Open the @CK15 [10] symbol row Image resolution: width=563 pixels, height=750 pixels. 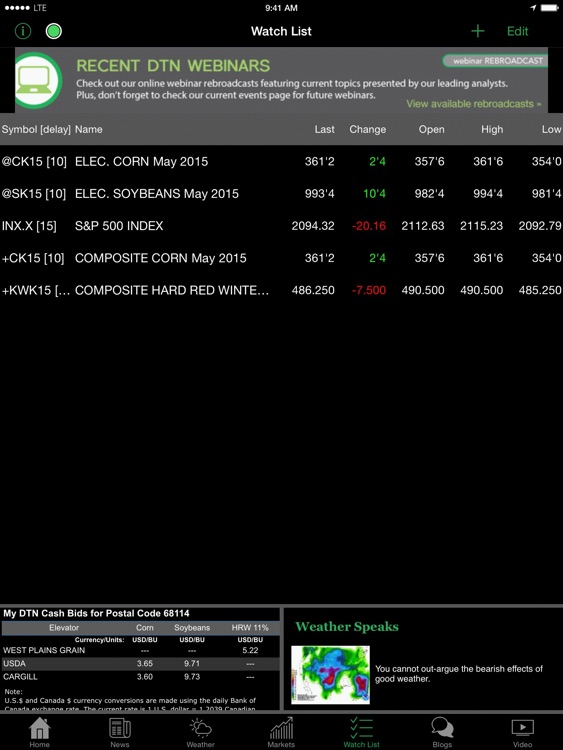tap(281, 161)
